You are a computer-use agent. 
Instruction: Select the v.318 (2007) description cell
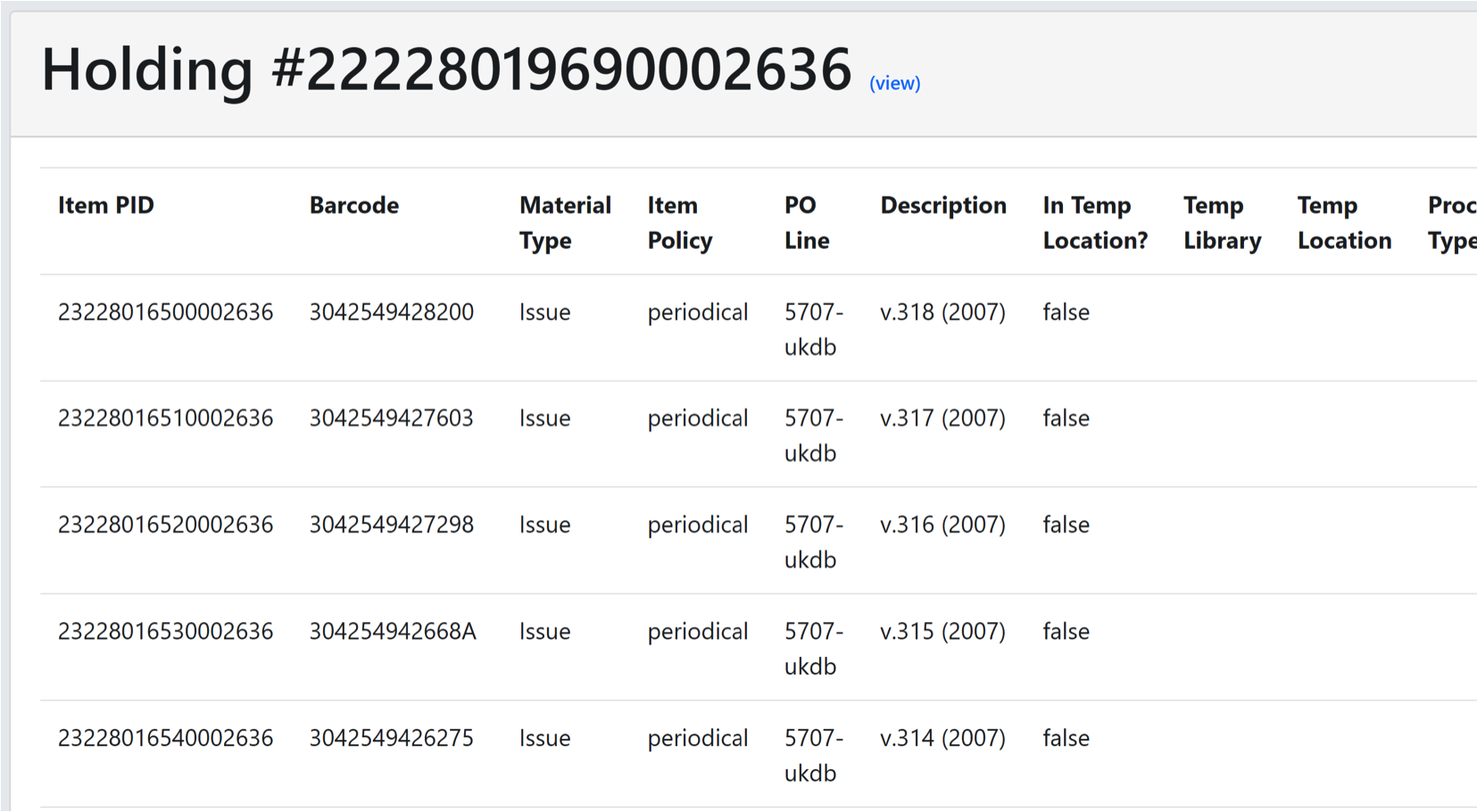tap(942, 312)
